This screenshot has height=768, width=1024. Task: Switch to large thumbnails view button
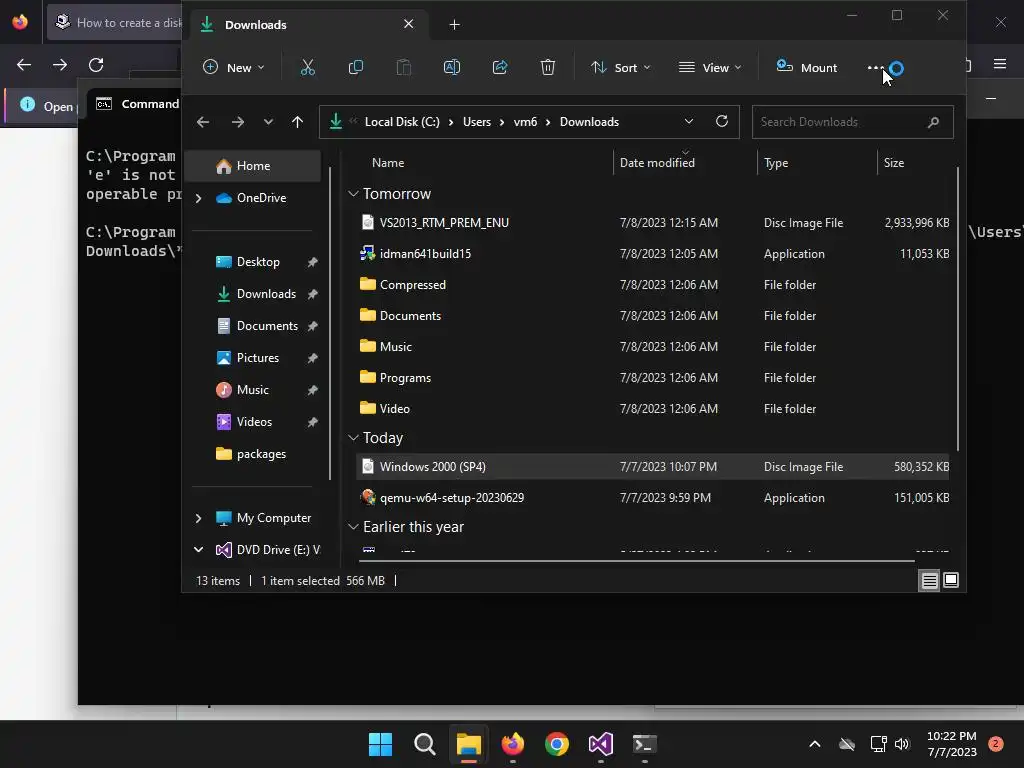pyautogui.click(x=951, y=580)
